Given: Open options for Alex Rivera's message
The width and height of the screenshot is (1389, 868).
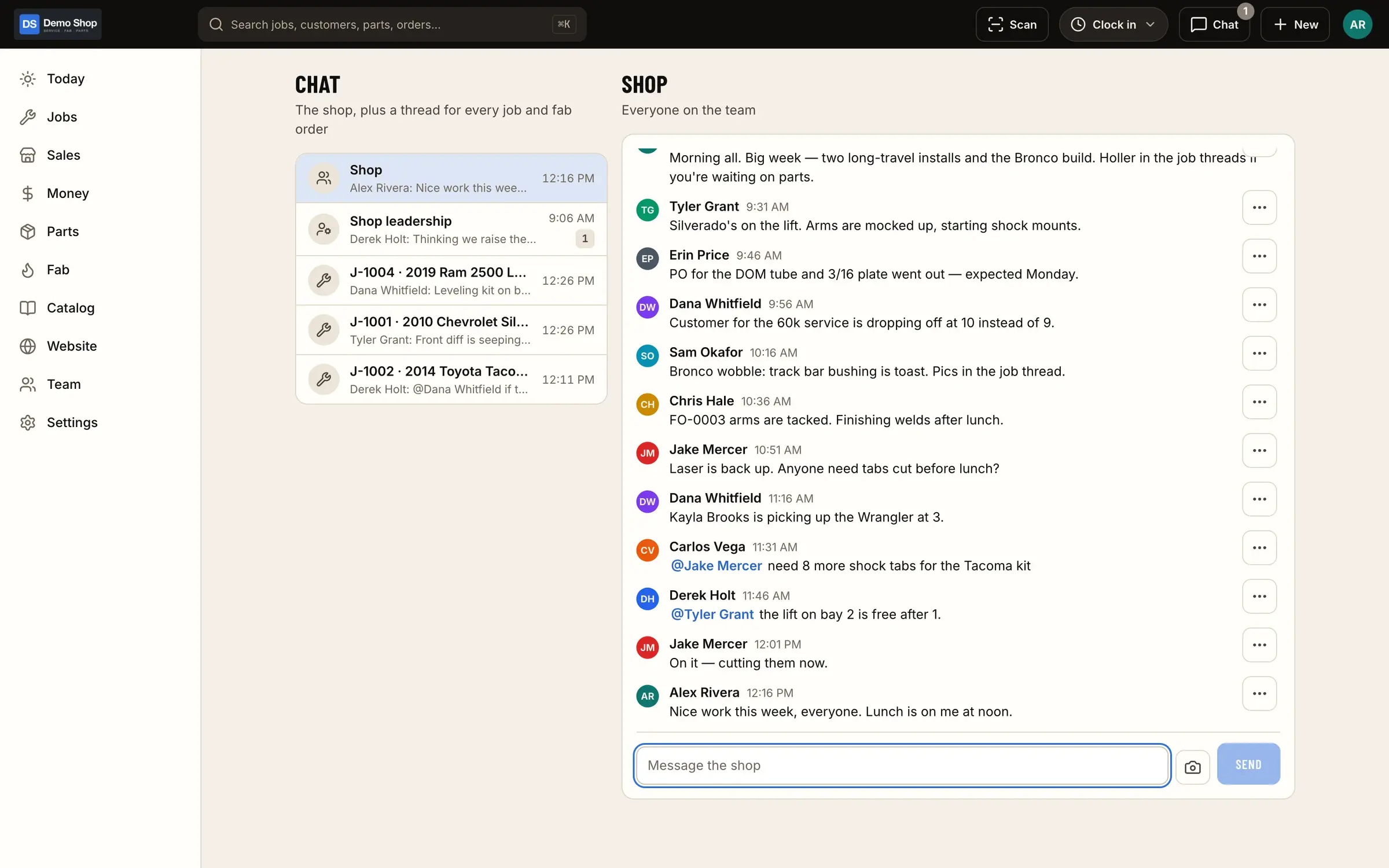Looking at the screenshot, I should coord(1259,693).
